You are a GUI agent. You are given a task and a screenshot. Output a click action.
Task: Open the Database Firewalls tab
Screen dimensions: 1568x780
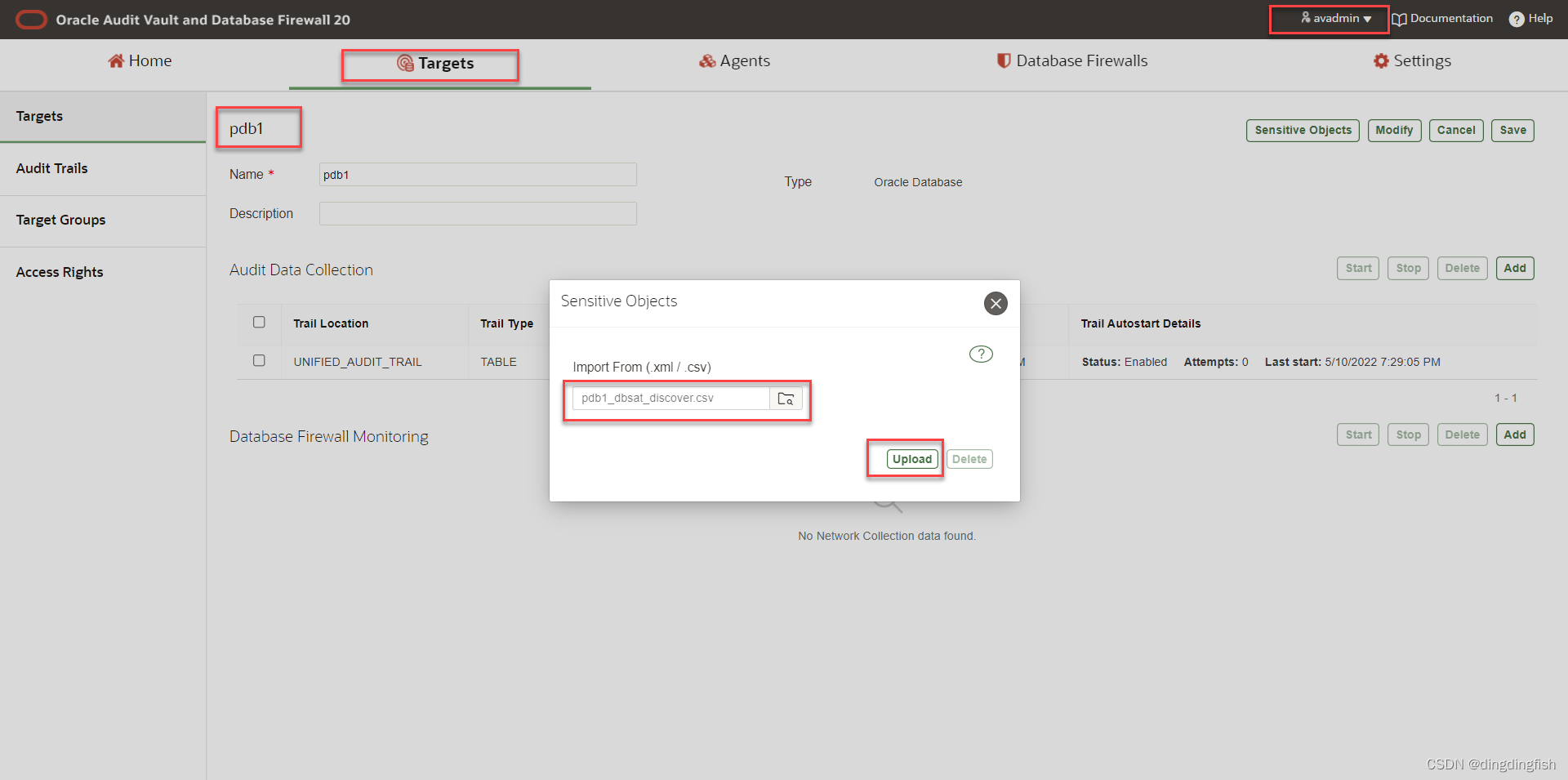coord(1072,61)
